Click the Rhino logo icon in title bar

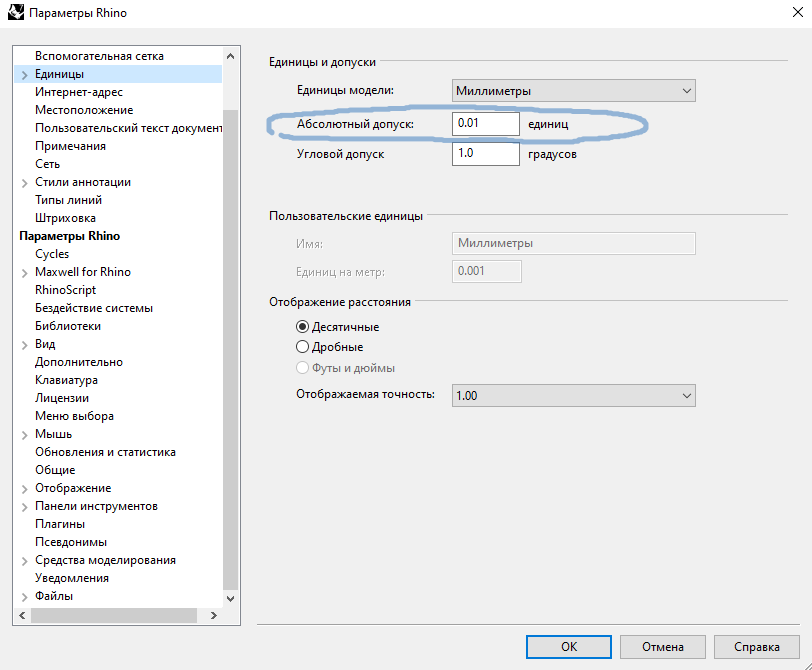(x=16, y=13)
